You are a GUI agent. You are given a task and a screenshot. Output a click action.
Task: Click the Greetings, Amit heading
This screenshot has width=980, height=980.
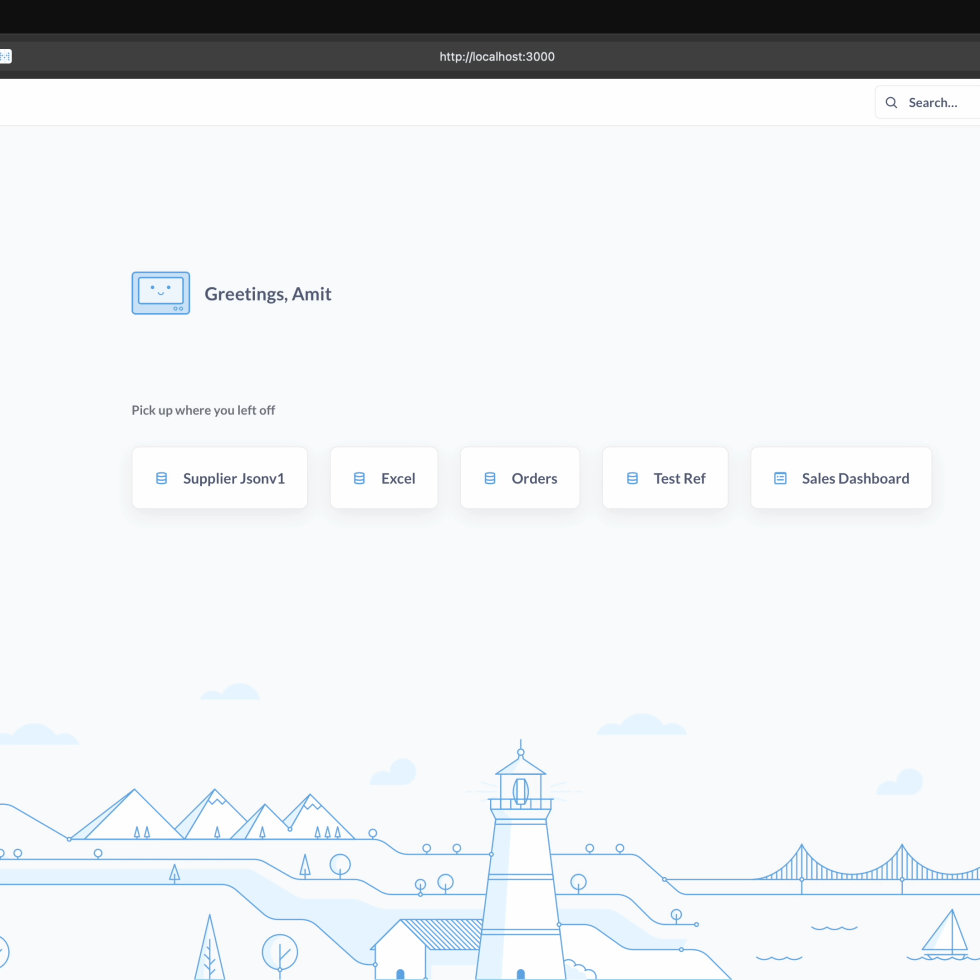(268, 294)
